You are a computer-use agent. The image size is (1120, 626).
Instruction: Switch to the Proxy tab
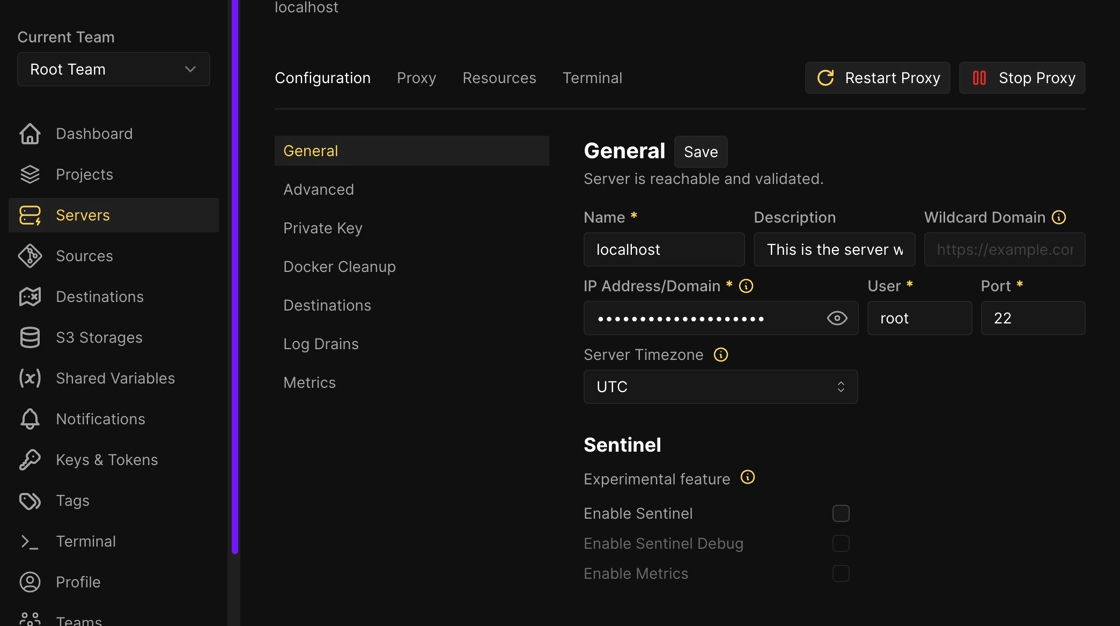click(x=416, y=78)
